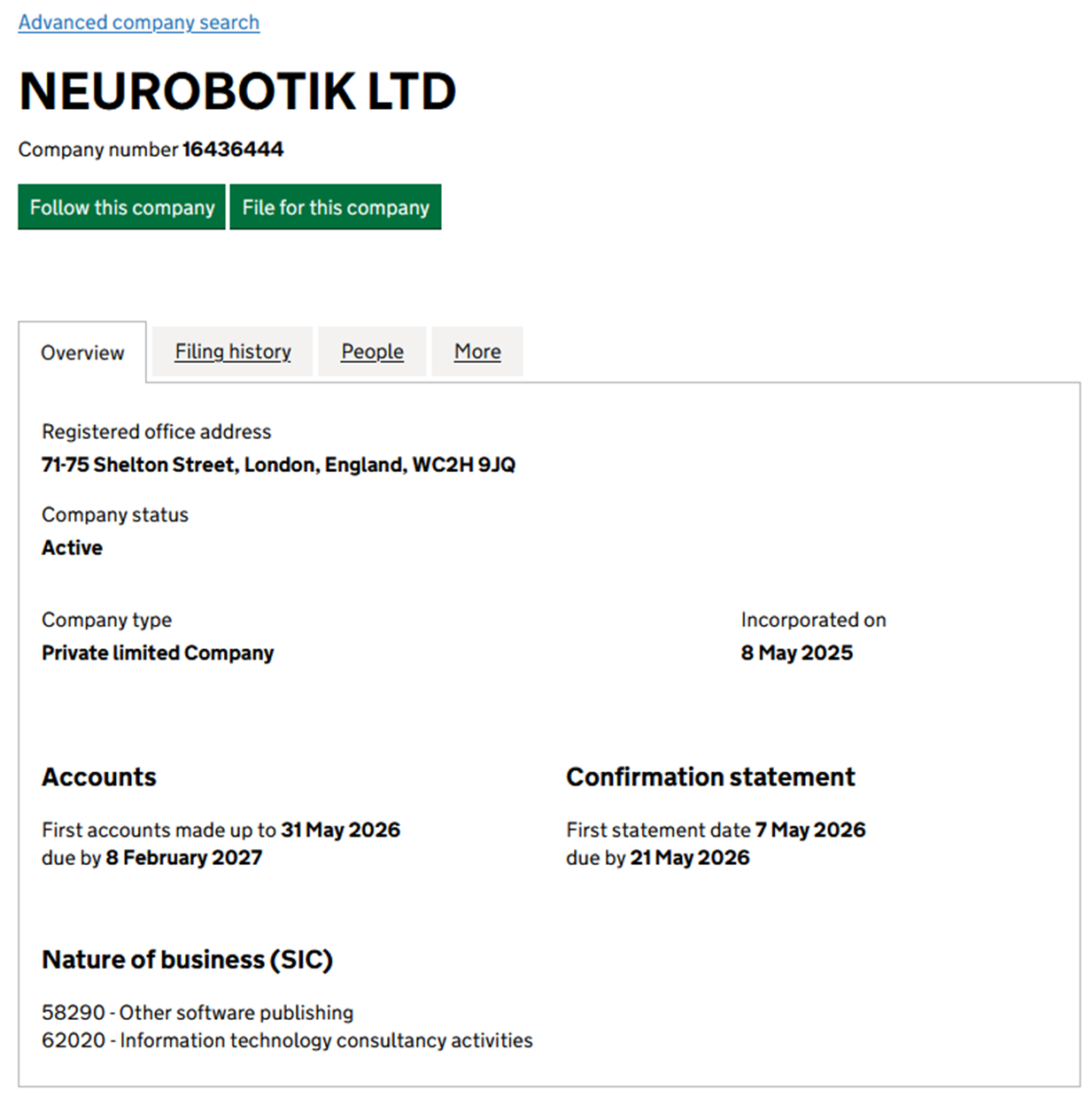This screenshot has width=1092, height=1097.
Task: Select confirmation statement due date 21 May 2026
Action: click(689, 857)
